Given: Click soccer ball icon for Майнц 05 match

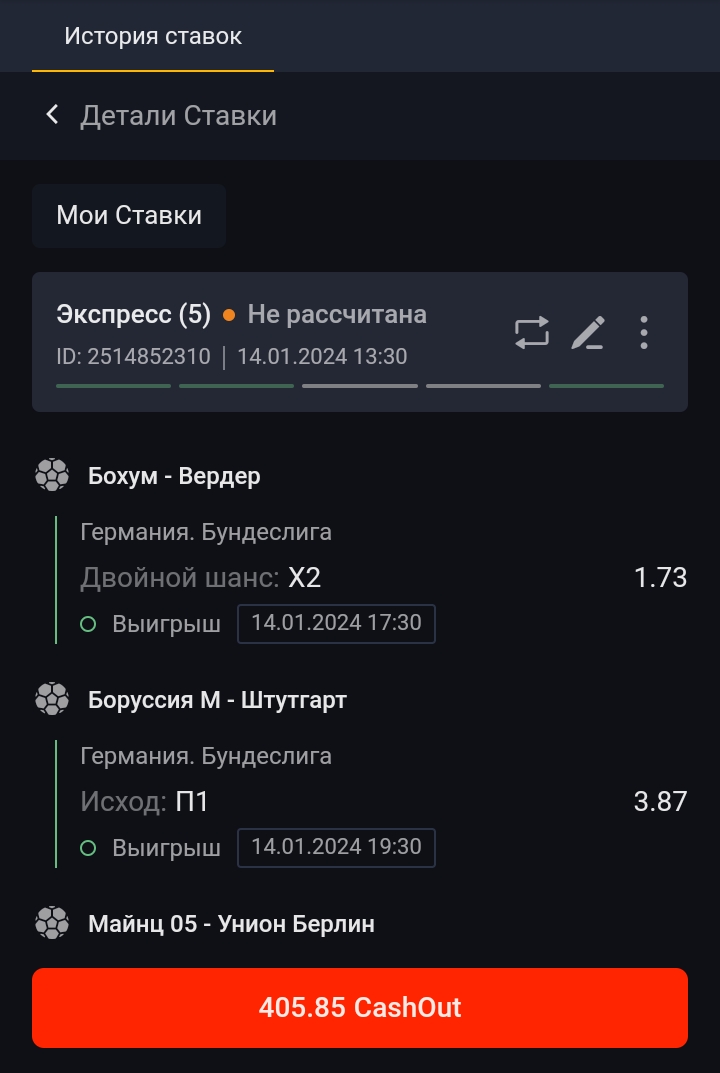Looking at the screenshot, I should [52, 923].
